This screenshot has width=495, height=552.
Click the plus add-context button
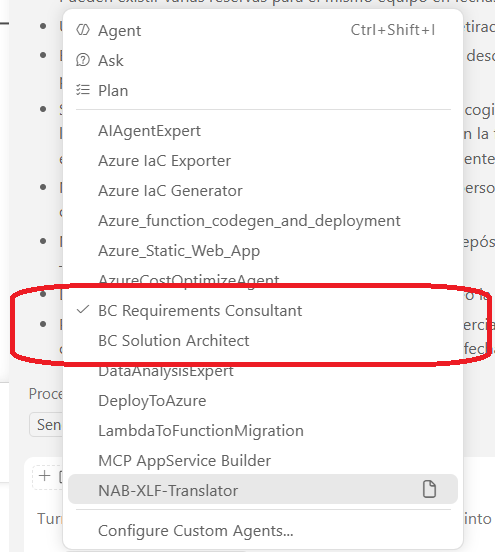coord(44,476)
